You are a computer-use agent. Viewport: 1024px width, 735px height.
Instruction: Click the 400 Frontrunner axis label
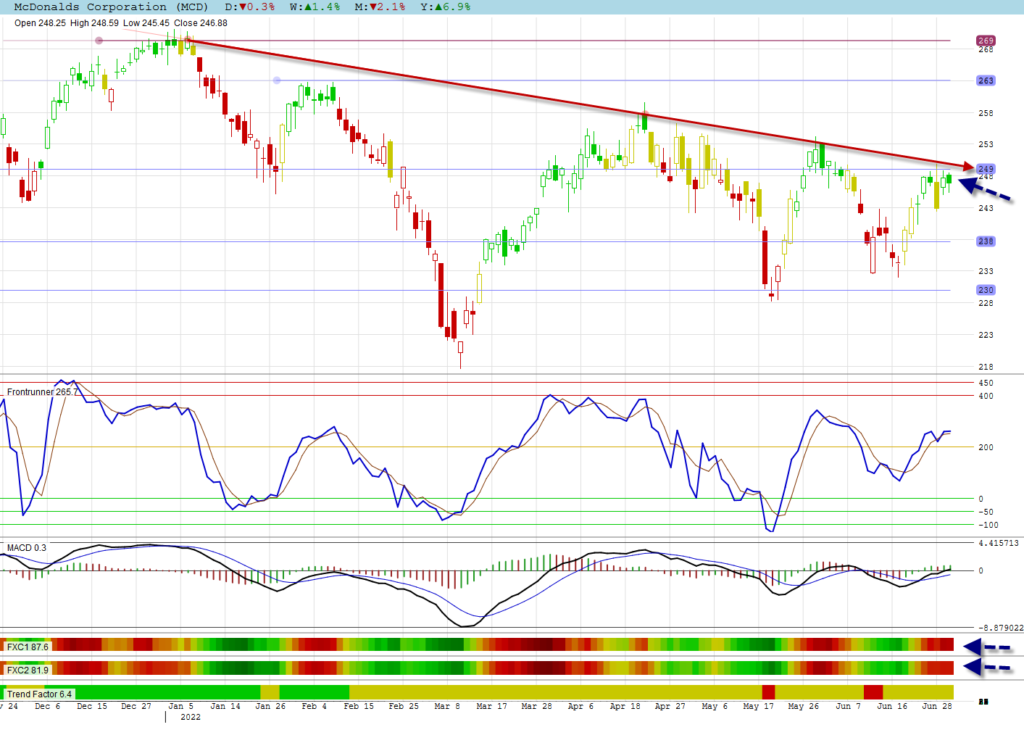point(985,397)
